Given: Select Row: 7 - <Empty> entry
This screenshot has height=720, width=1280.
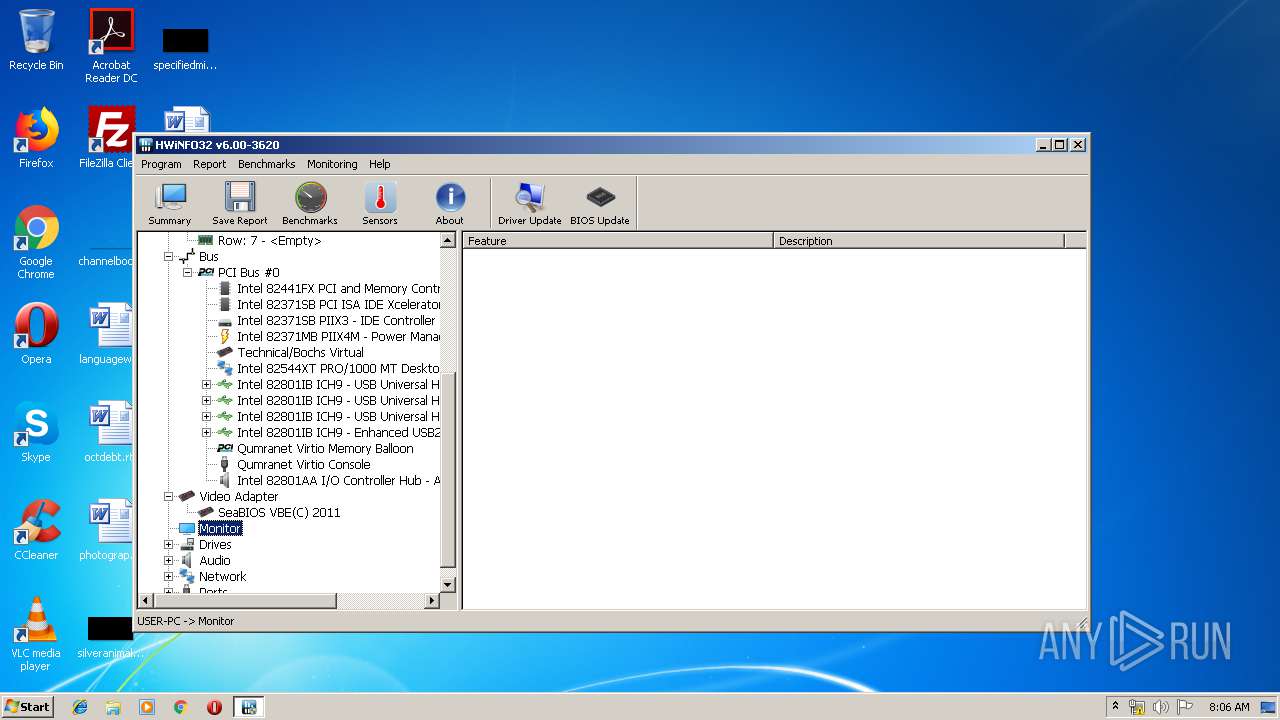Looking at the screenshot, I should pos(269,241).
